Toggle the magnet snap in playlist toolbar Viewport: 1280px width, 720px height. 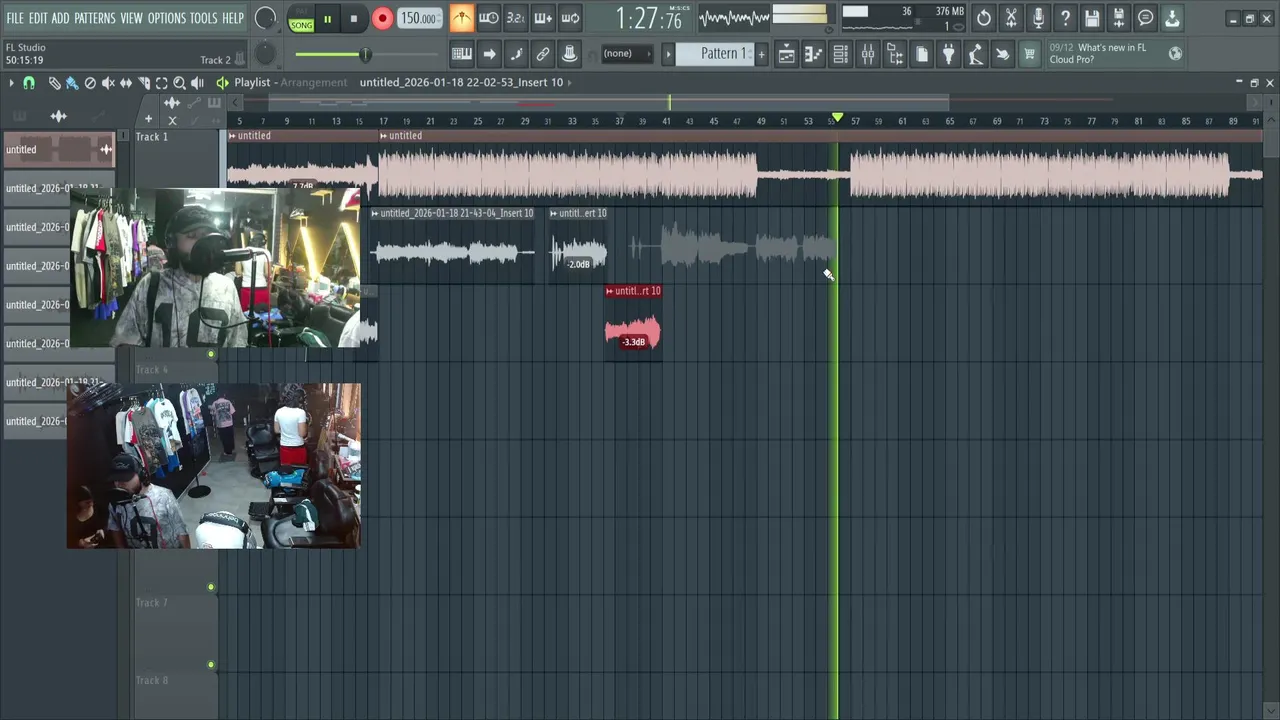click(x=29, y=83)
